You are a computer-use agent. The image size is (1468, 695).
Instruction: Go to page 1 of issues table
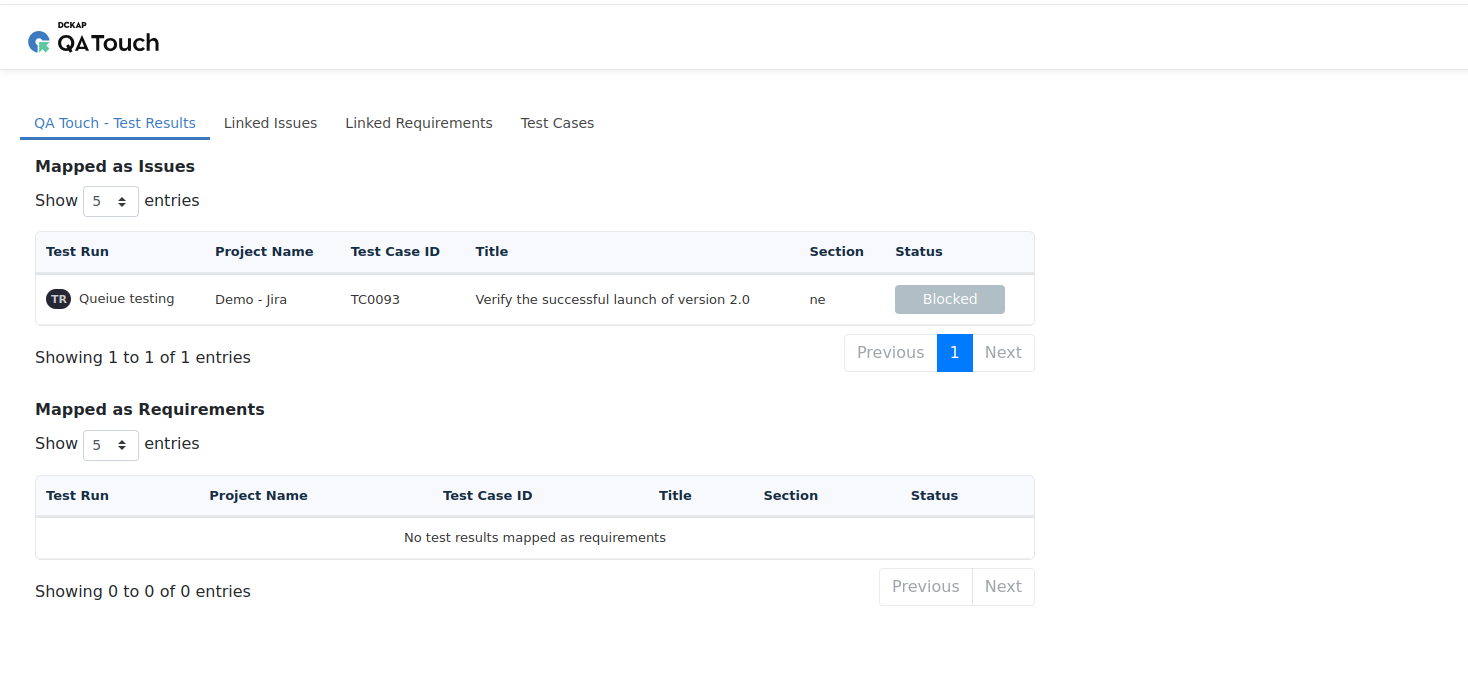pos(954,353)
